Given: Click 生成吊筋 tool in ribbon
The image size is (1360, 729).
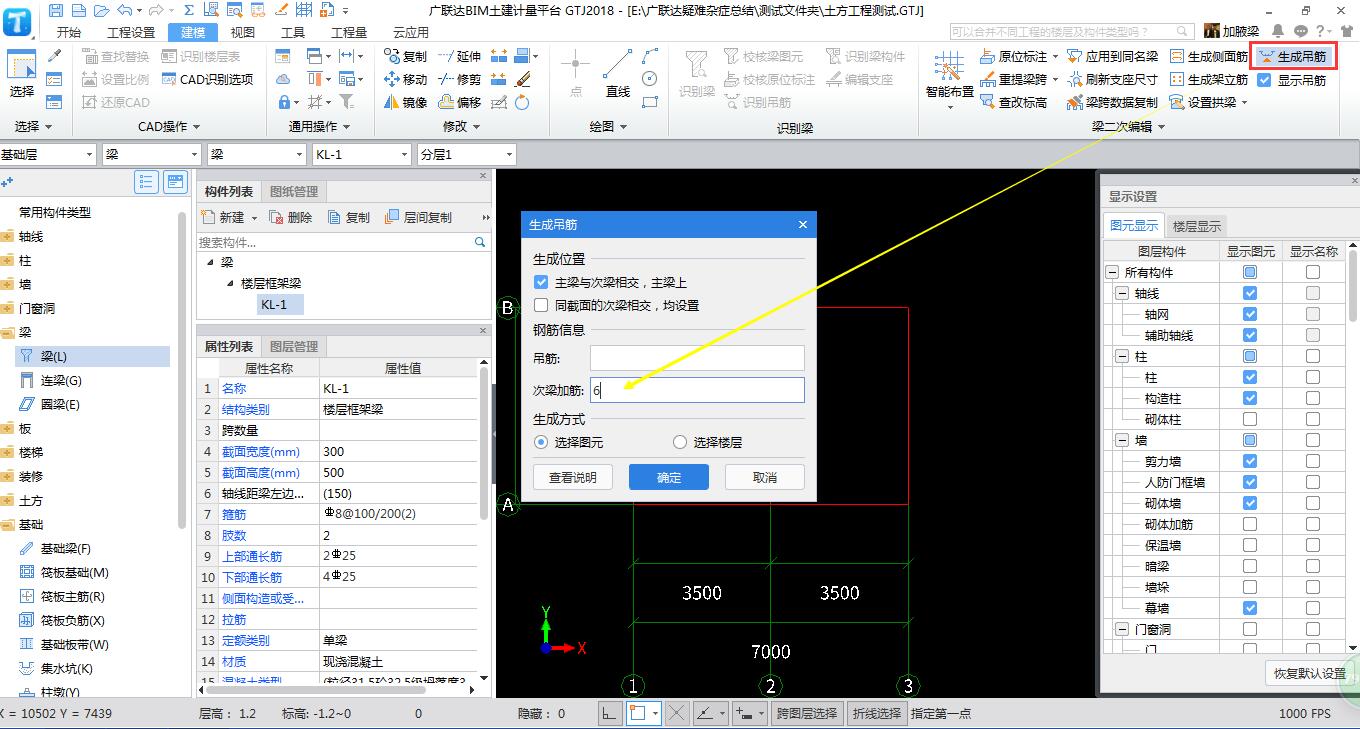Looking at the screenshot, I should pos(1293,57).
